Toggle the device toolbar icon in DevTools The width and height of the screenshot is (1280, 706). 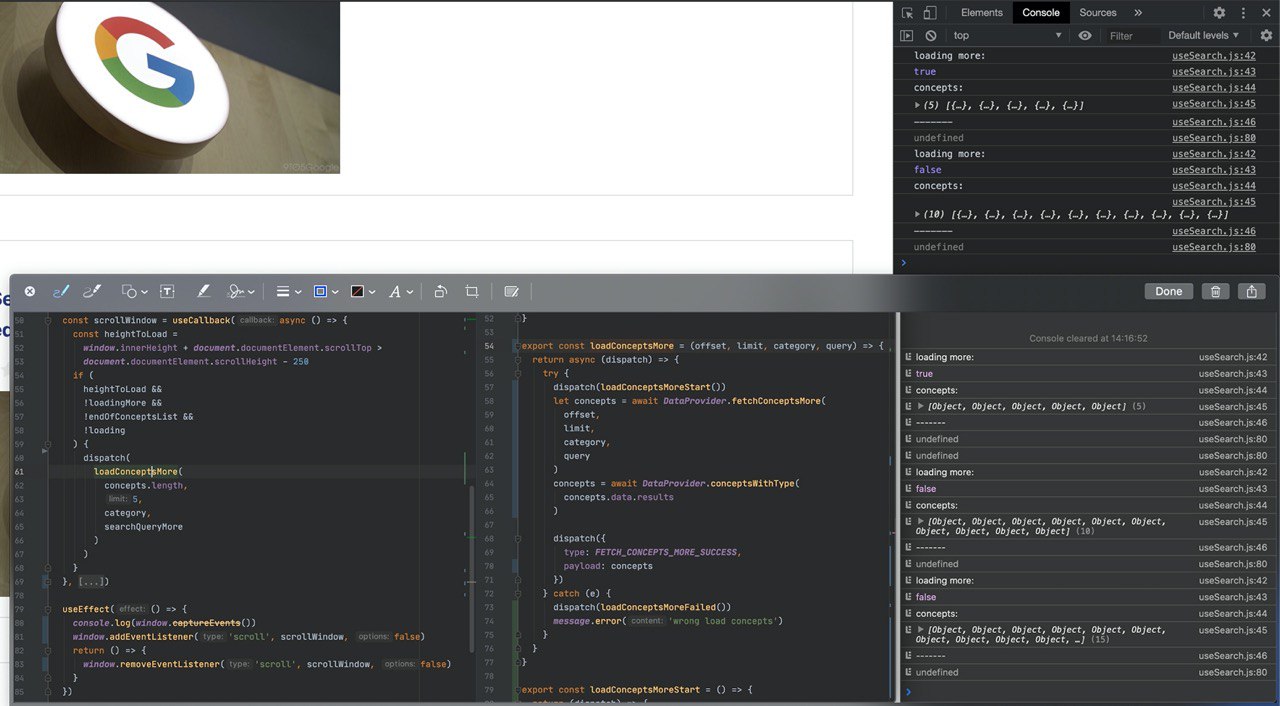point(930,13)
